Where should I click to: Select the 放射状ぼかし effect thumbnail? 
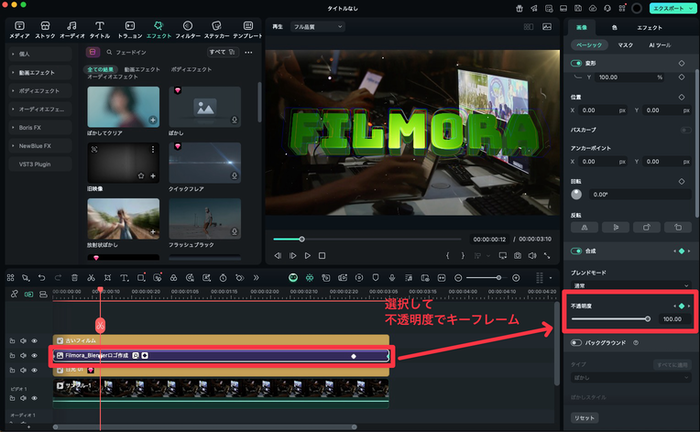123,218
